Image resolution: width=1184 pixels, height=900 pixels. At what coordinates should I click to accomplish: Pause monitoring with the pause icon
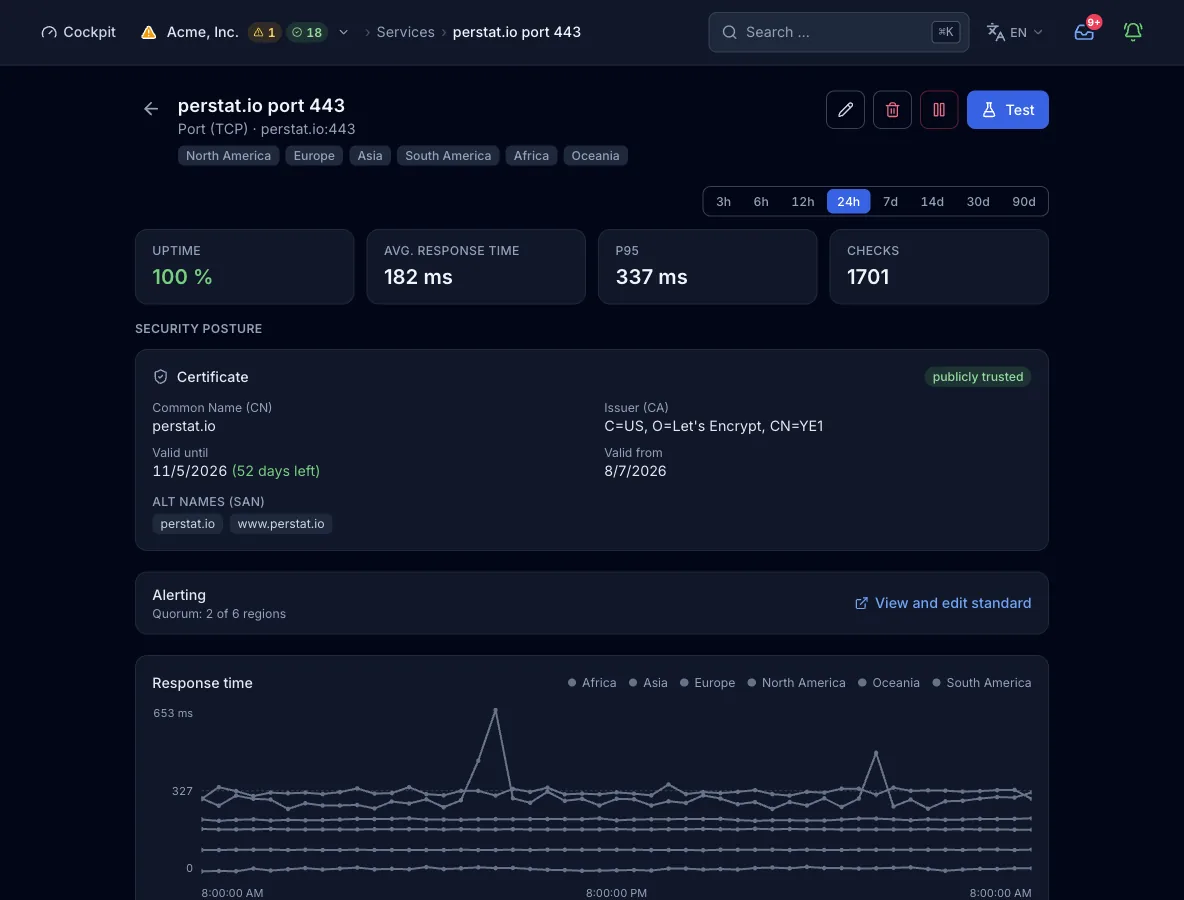coord(939,109)
